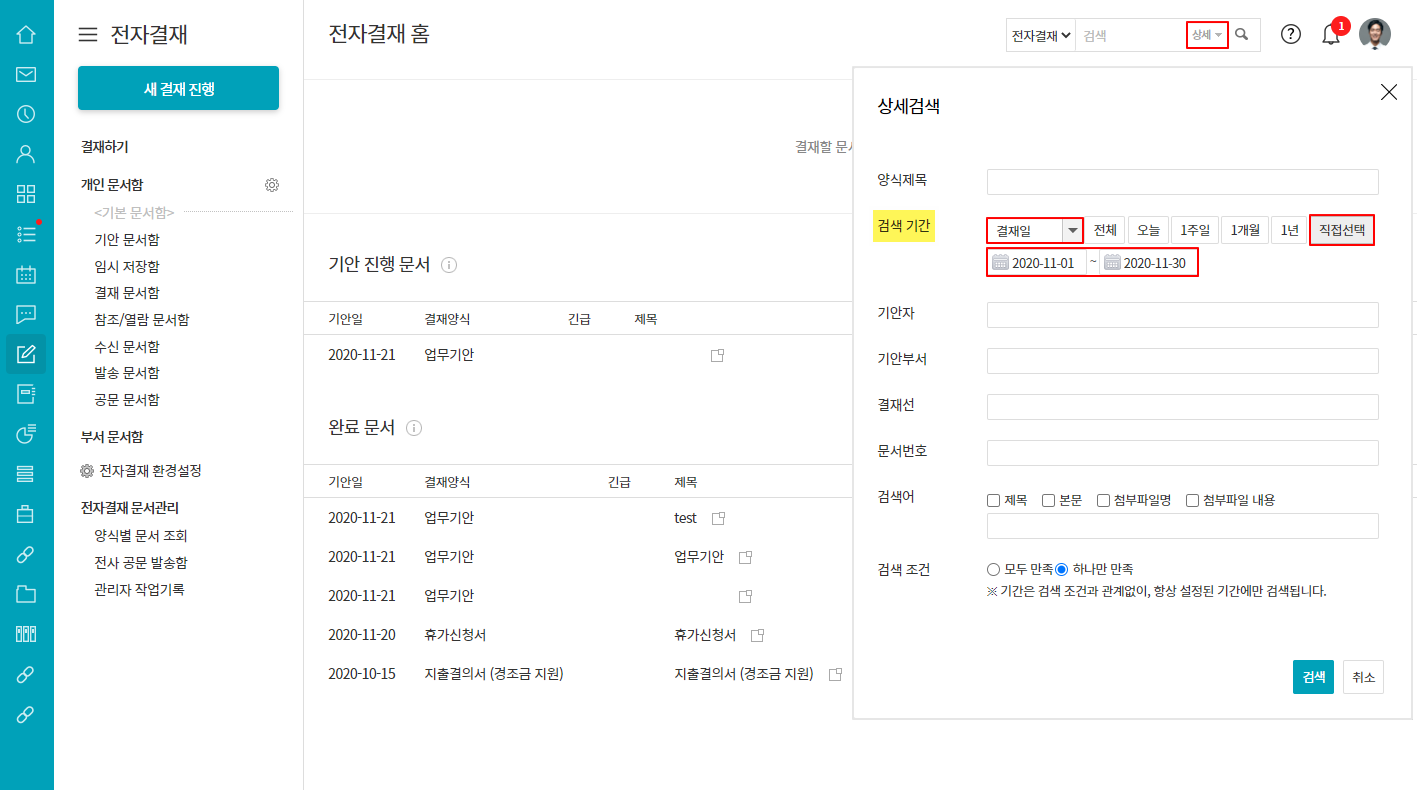Toggle the 상세 search dropdown

pyautogui.click(x=1207, y=35)
